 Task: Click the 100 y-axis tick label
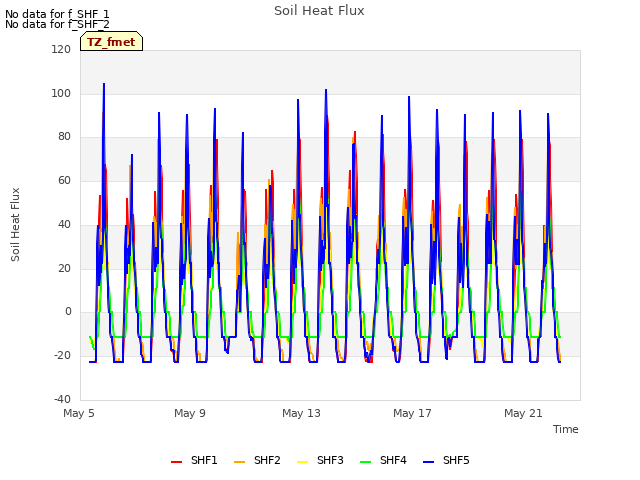coord(61,93)
